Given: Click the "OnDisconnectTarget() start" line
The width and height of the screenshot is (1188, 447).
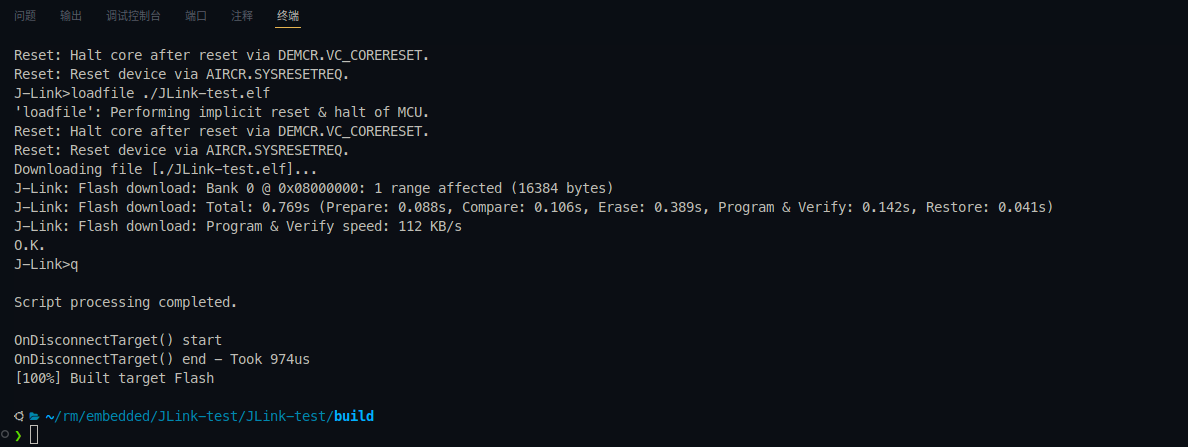Looking at the screenshot, I should pyautogui.click(x=118, y=340).
